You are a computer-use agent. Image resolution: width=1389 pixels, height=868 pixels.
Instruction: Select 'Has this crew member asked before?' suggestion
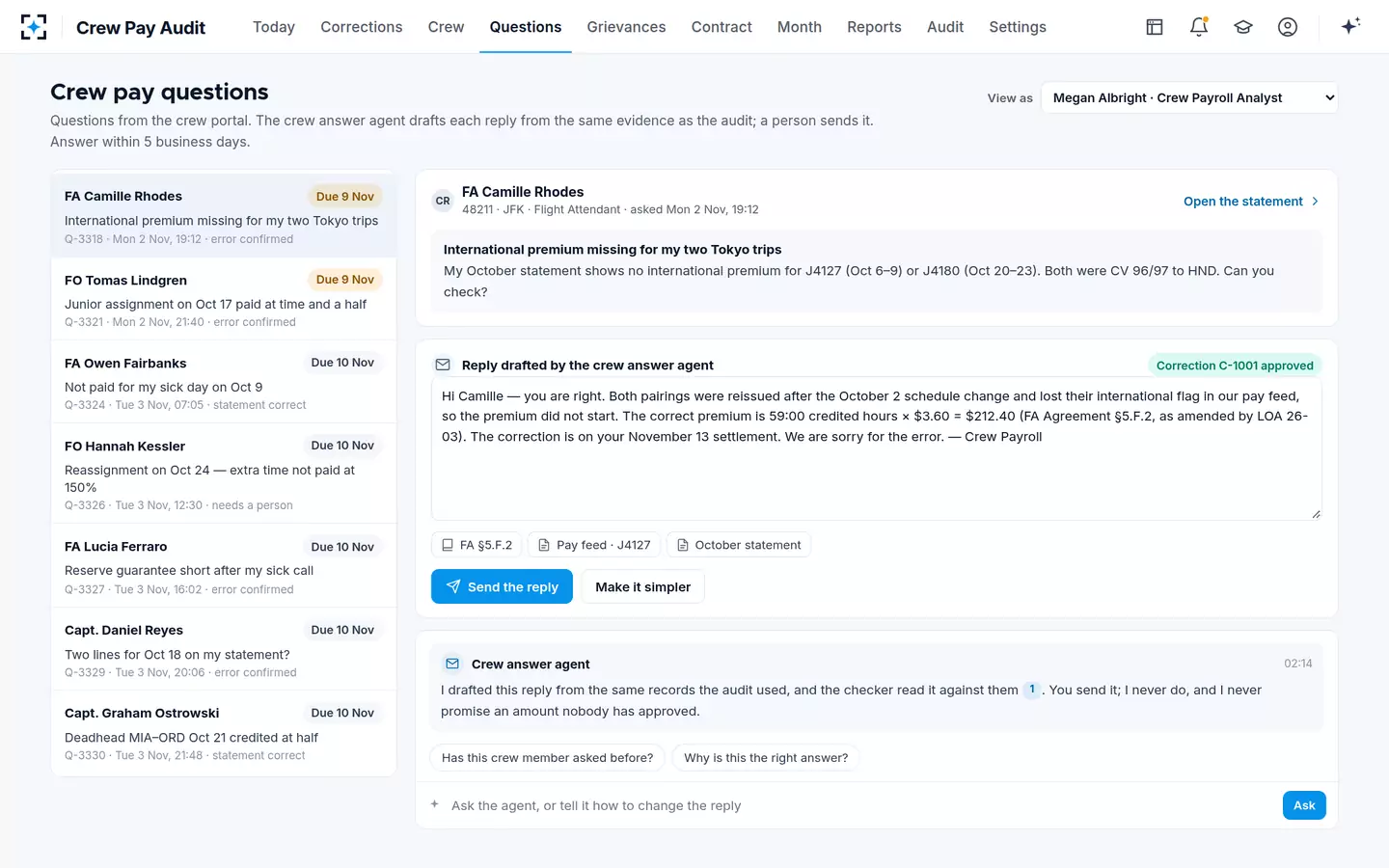pyautogui.click(x=547, y=758)
